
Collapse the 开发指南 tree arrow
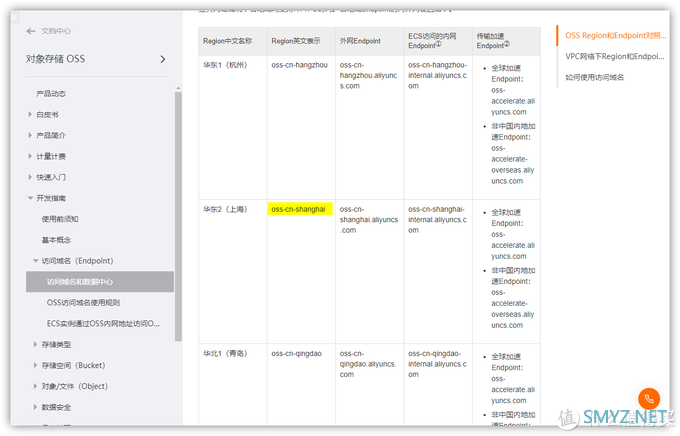[x=30, y=198]
